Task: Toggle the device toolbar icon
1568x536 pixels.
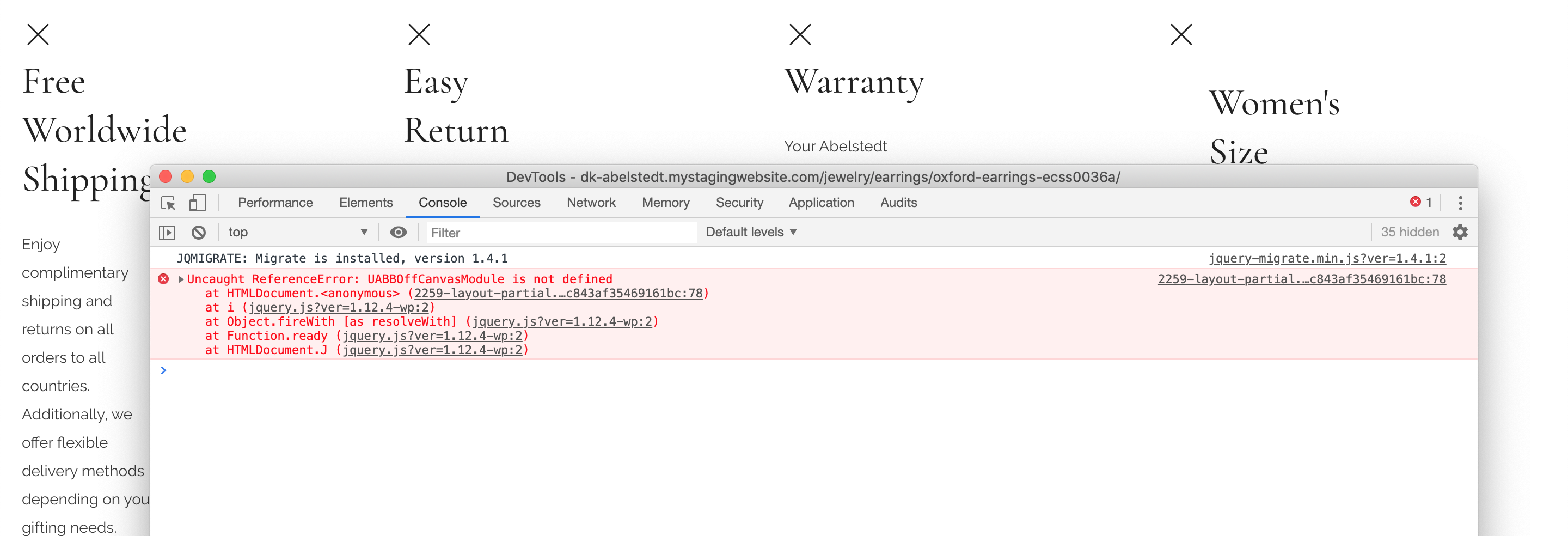Action: (x=197, y=203)
